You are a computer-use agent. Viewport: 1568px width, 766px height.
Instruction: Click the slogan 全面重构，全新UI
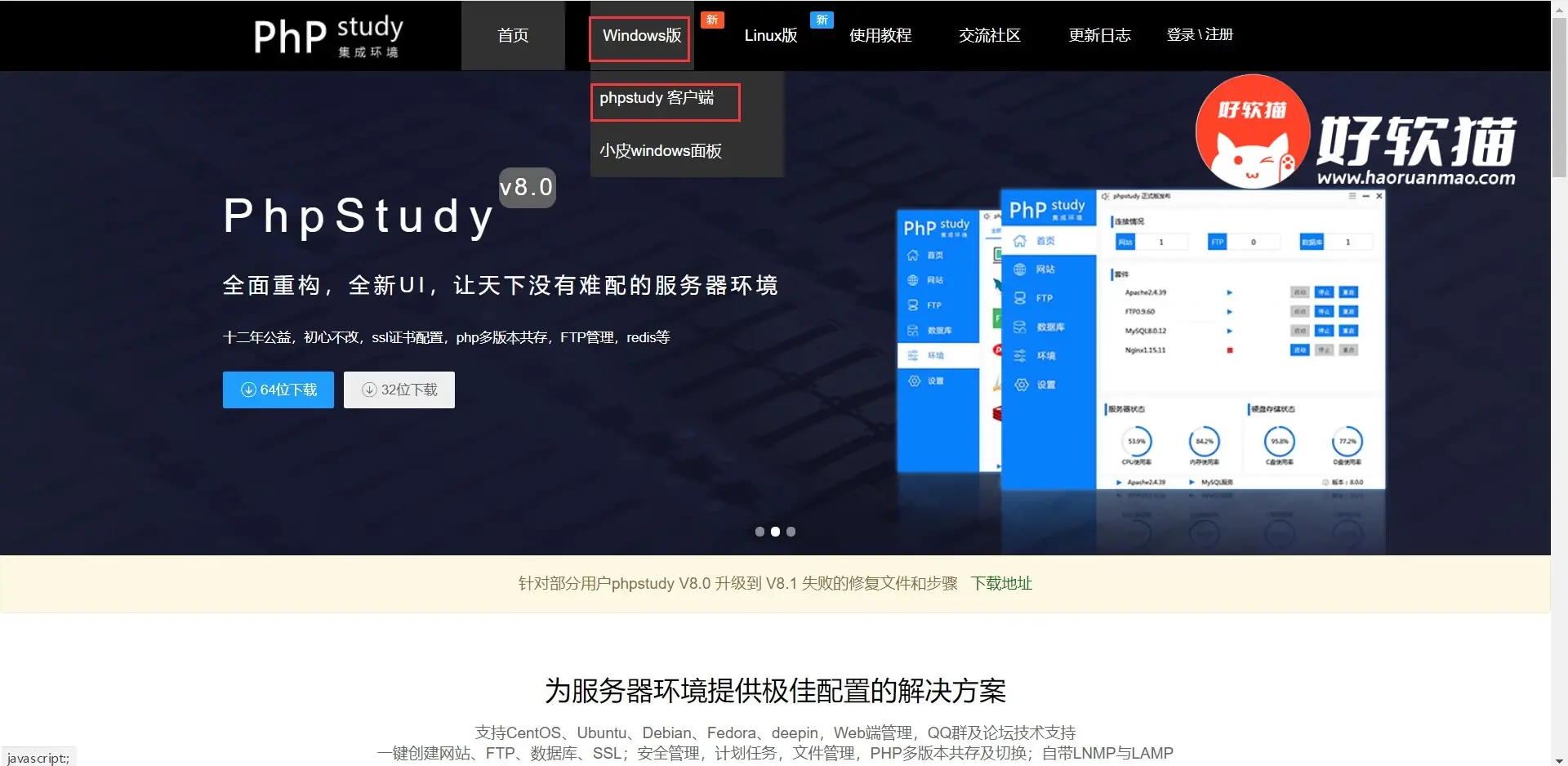tap(500, 285)
